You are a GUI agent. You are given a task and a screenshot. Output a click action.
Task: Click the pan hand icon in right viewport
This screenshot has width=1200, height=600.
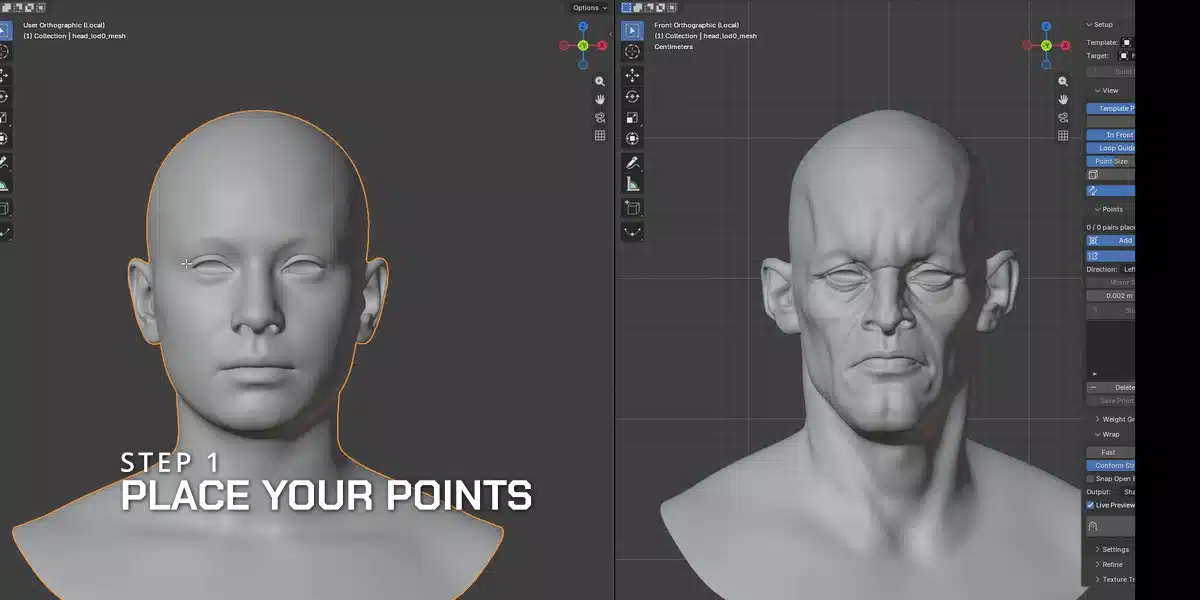pyautogui.click(x=1064, y=100)
